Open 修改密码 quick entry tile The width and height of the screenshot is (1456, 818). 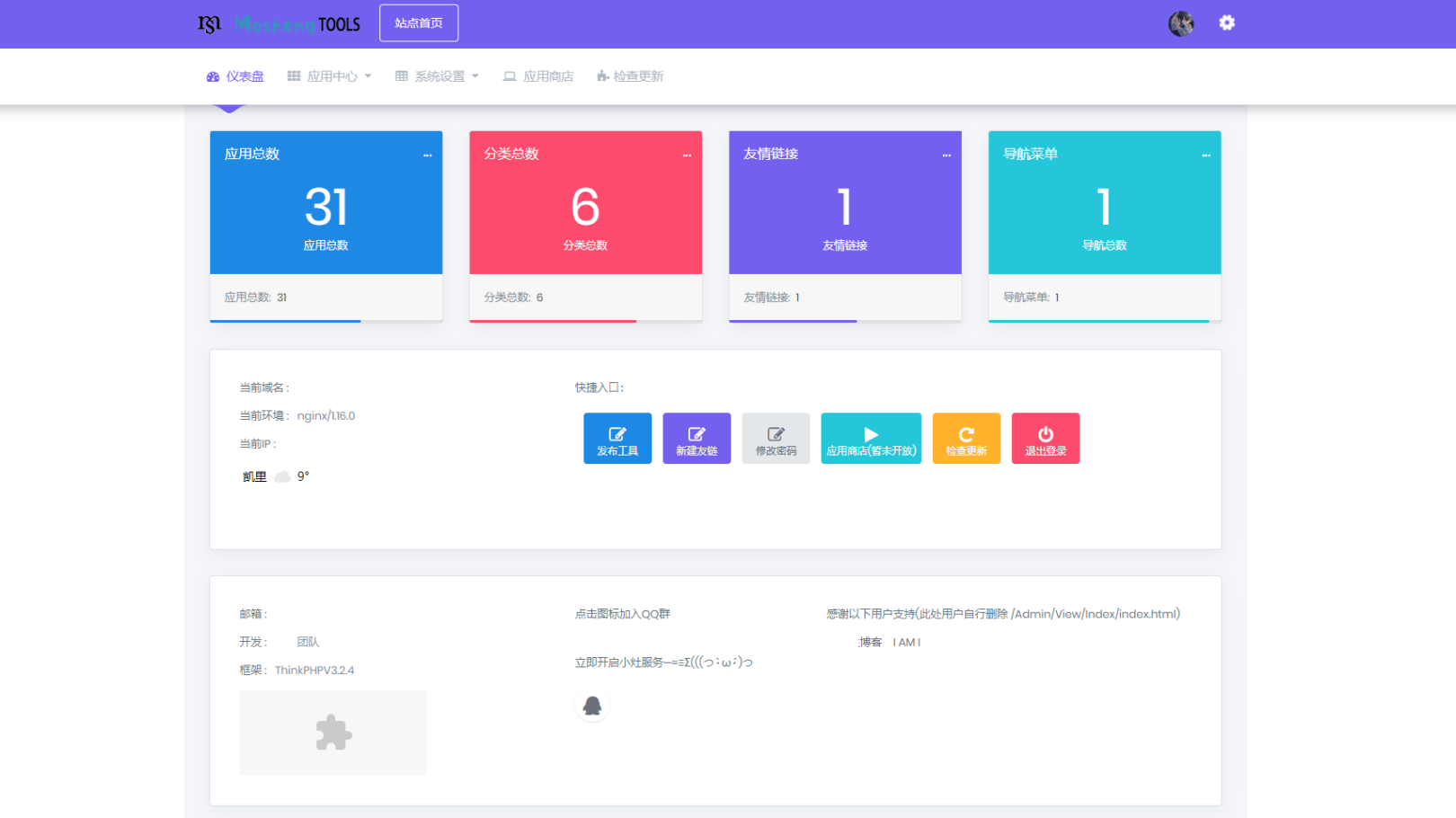[776, 439]
